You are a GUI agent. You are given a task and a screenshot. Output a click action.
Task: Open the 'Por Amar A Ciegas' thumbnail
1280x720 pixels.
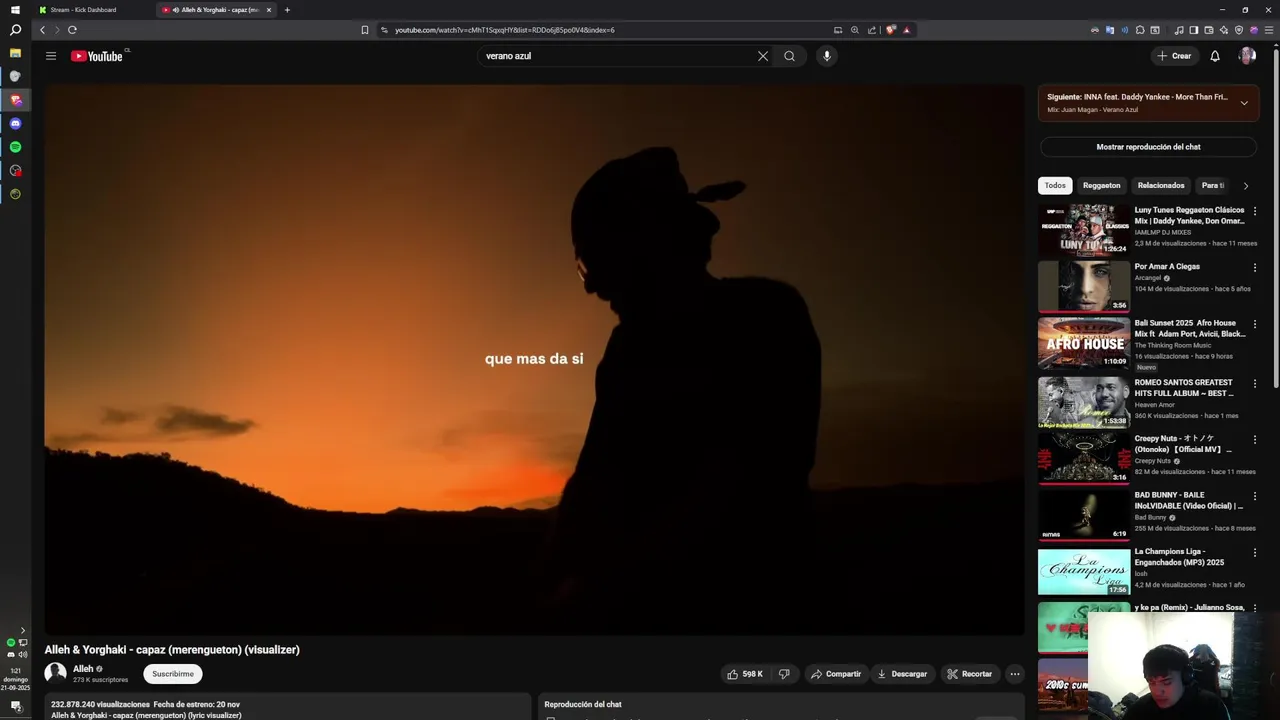click(x=1084, y=287)
